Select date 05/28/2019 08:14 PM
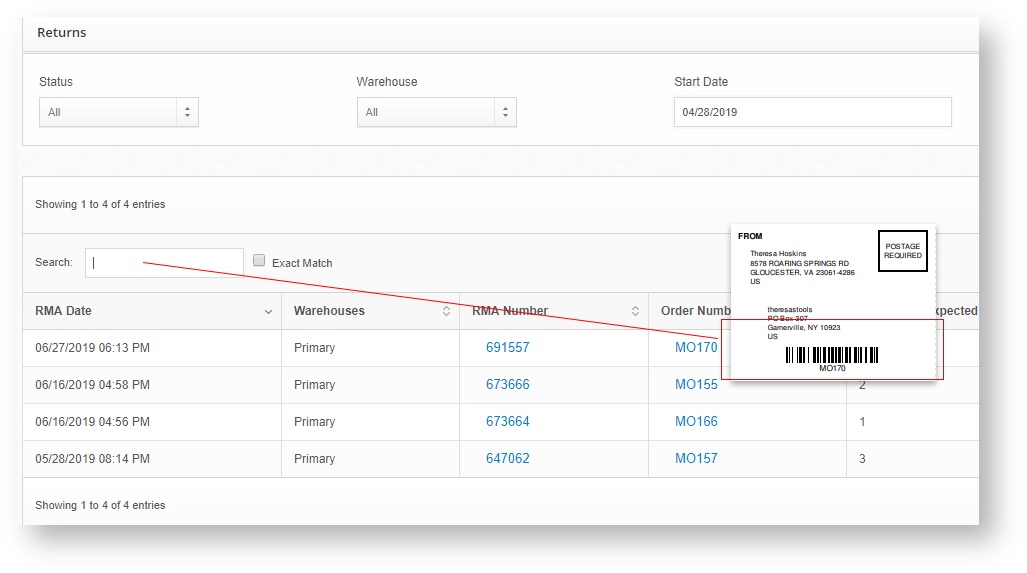This screenshot has width=1027, height=573. click(x=92, y=458)
